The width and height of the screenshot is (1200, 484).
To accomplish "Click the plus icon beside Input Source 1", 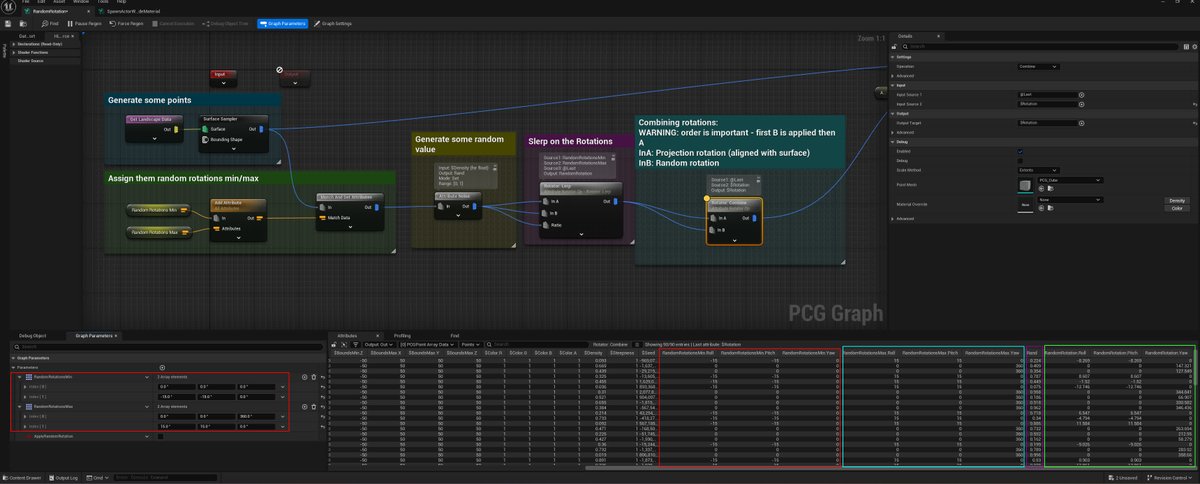I will [1081, 95].
